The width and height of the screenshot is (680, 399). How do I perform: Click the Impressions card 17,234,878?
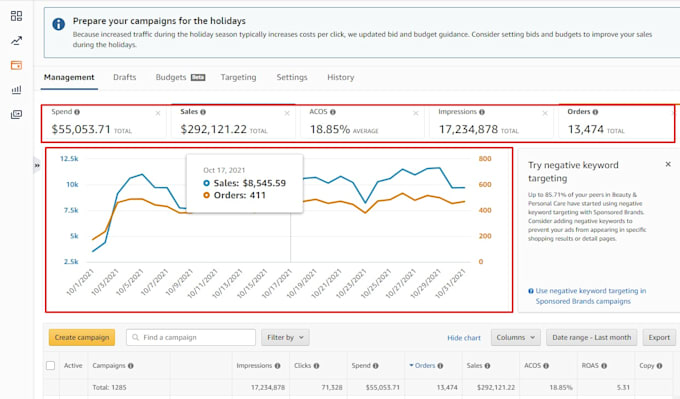click(491, 122)
